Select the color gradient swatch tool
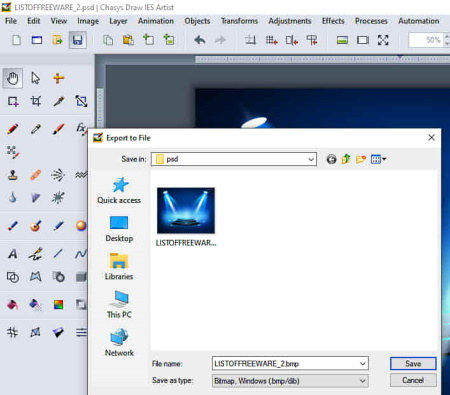Screen dimensions: 450x395 58,305
